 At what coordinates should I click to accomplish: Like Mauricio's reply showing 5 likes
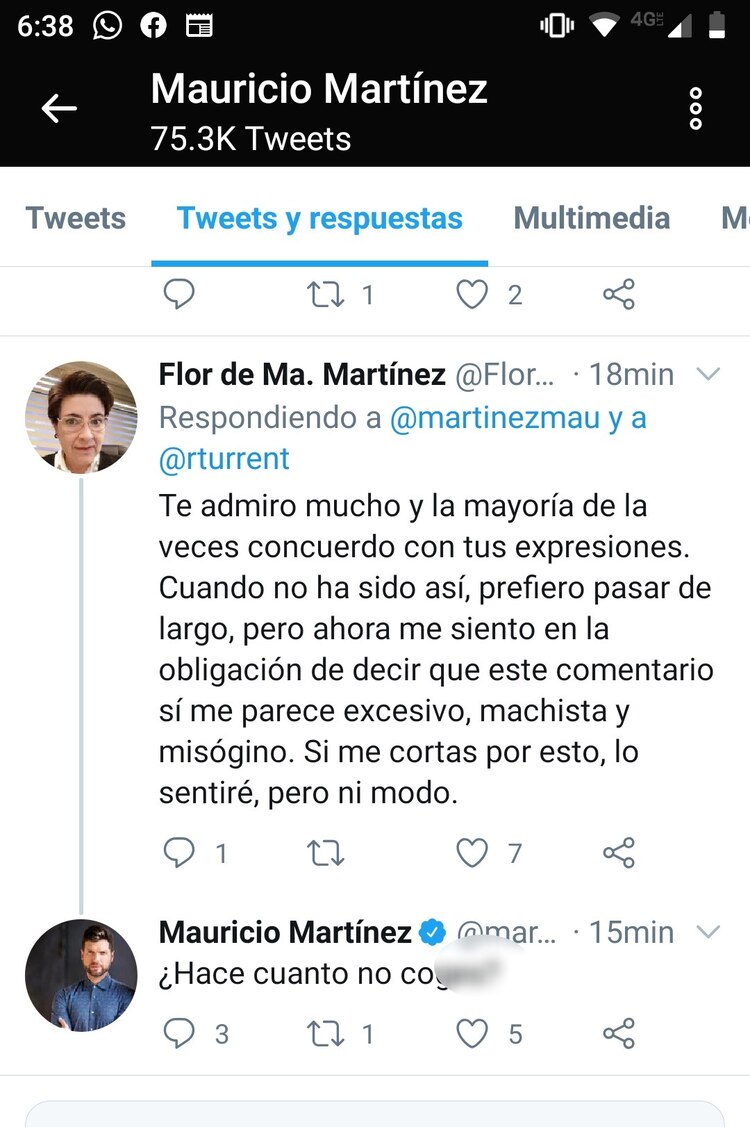point(470,1034)
